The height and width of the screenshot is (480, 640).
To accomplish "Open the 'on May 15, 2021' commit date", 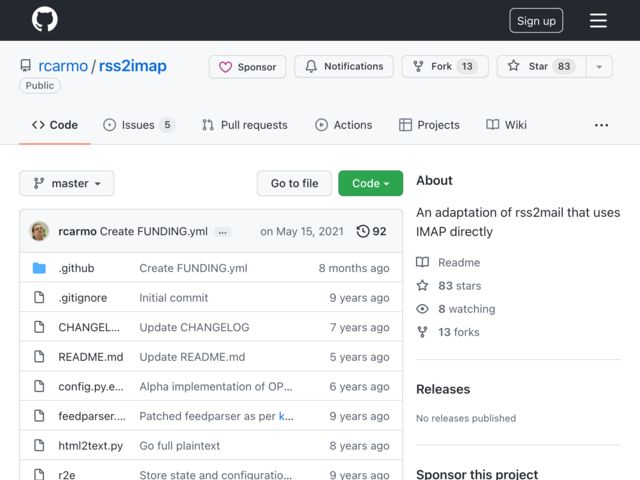I will [x=302, y=231].
